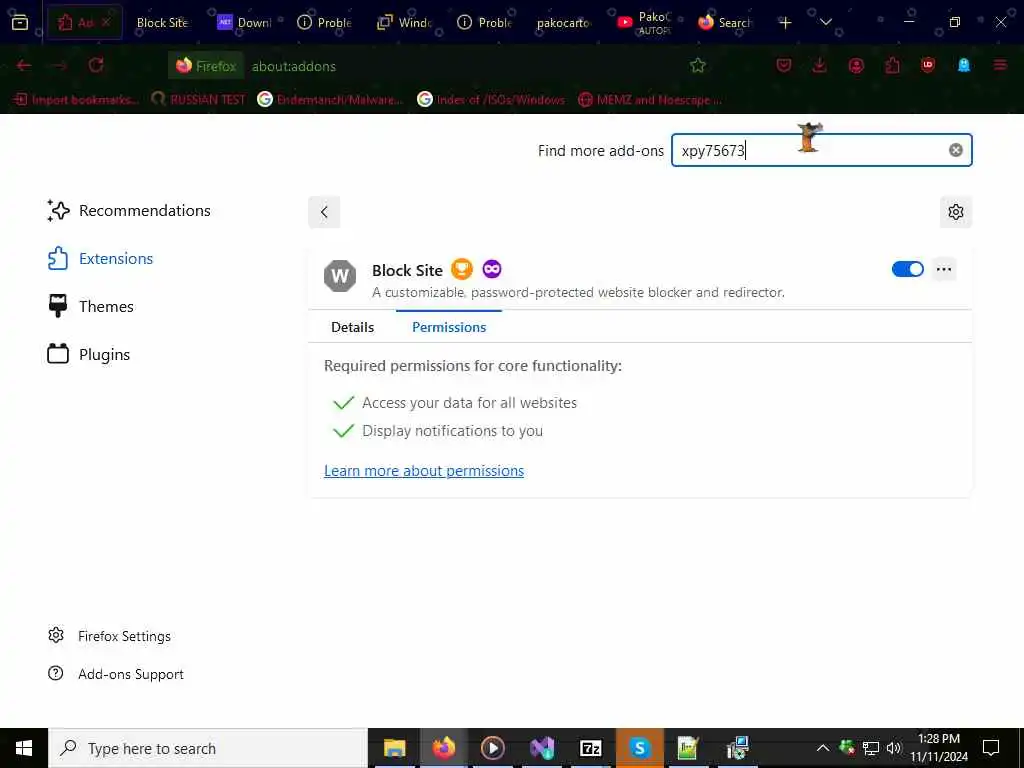
Task: Click the blue ghost extension icon
Action: tap(964, 65)
